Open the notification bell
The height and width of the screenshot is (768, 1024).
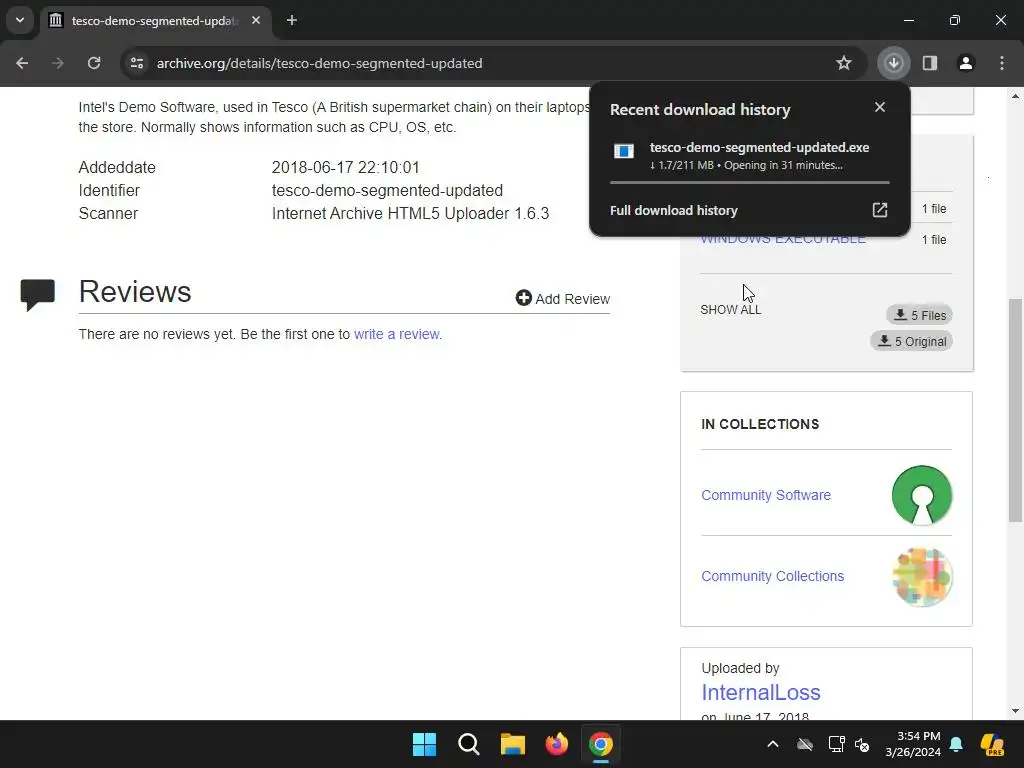tap(957, 744)
